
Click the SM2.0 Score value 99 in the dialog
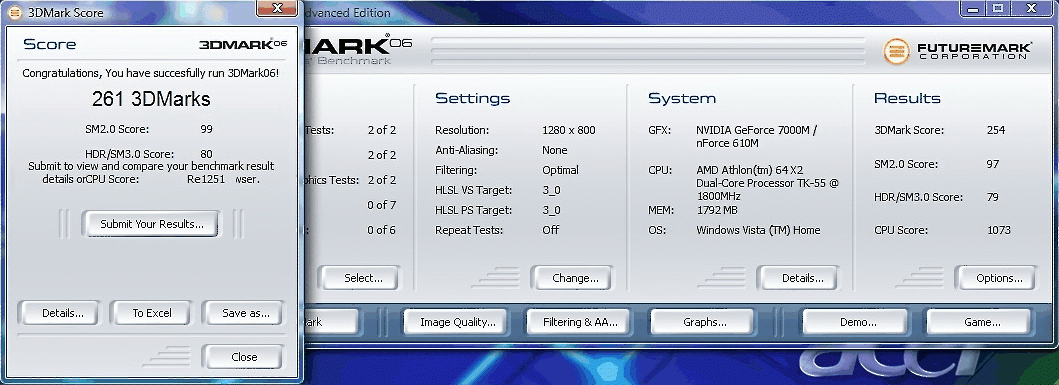pyautogui.click(x=207, y=128)
